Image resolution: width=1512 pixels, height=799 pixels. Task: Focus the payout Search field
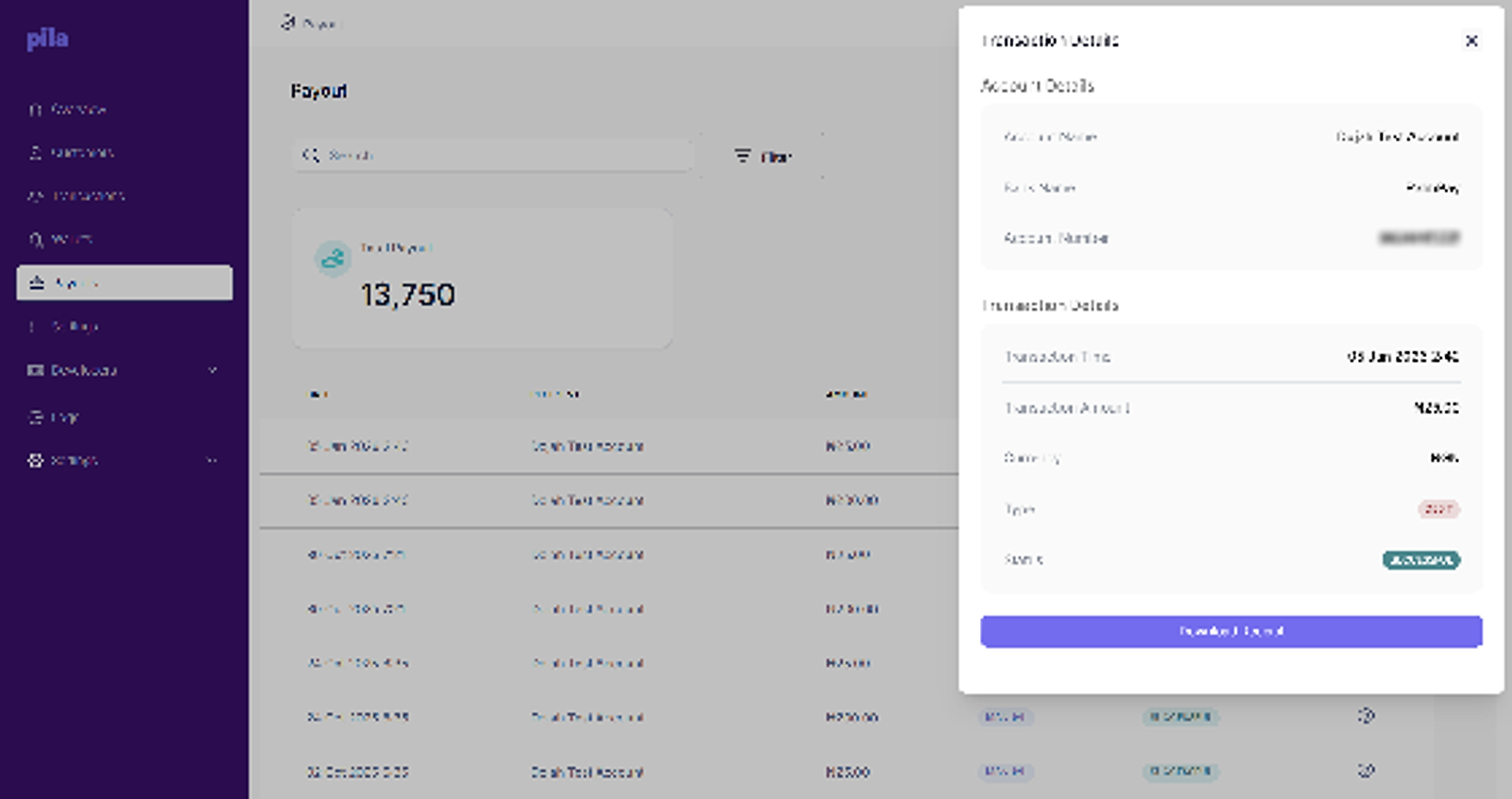pyautogui.click(x=493, y=155)
